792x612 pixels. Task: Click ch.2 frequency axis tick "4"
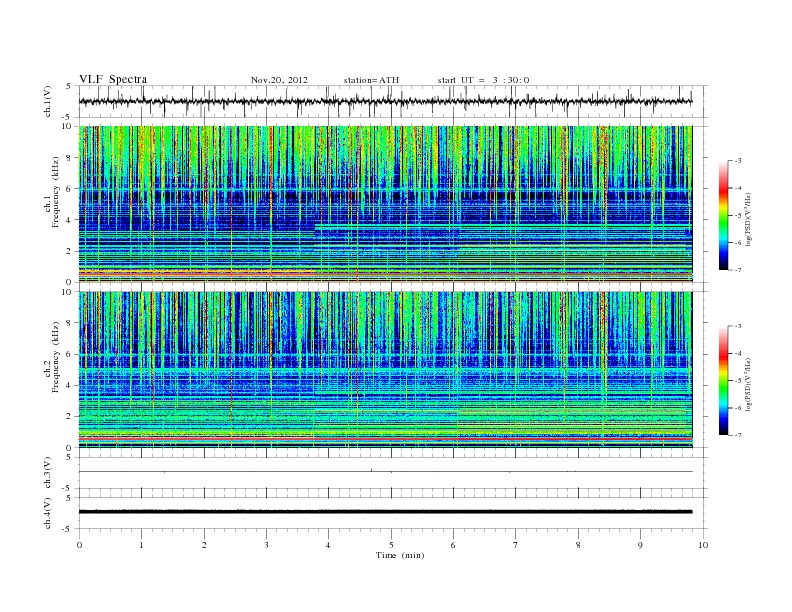point(69,385)
